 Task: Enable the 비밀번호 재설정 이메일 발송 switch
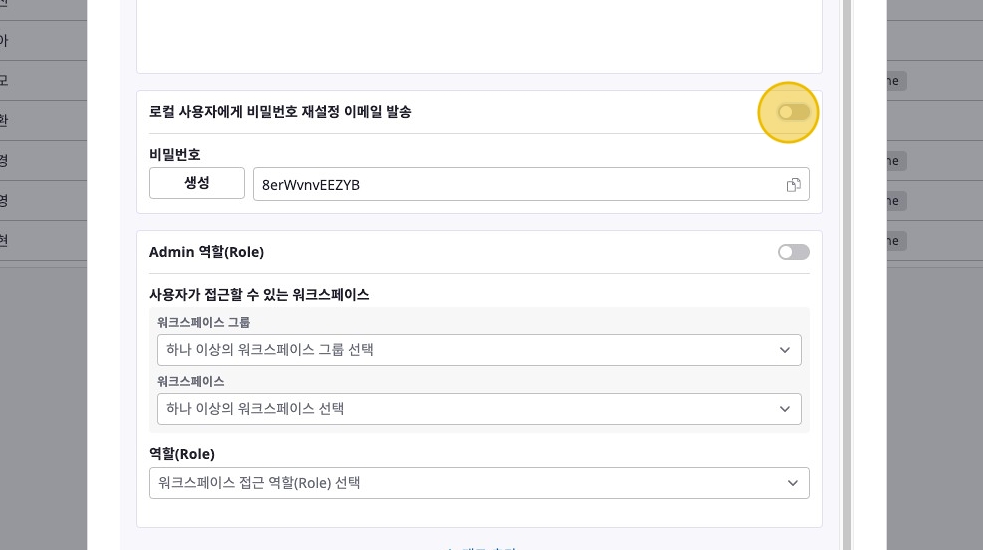[793, 112]
